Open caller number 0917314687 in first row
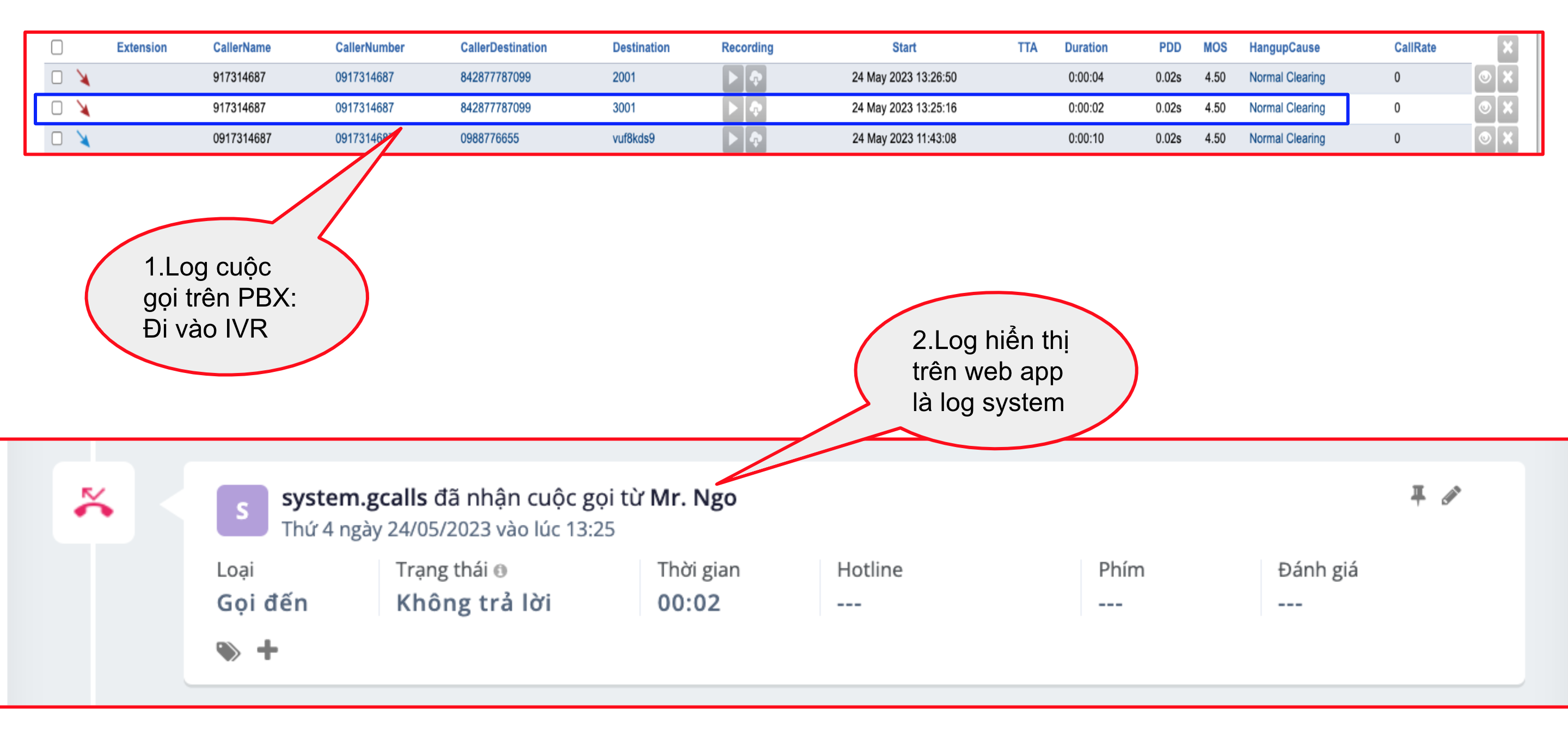Image resolution: width=1568 pixels, height=747 pixels. click(x=364, y=77)
